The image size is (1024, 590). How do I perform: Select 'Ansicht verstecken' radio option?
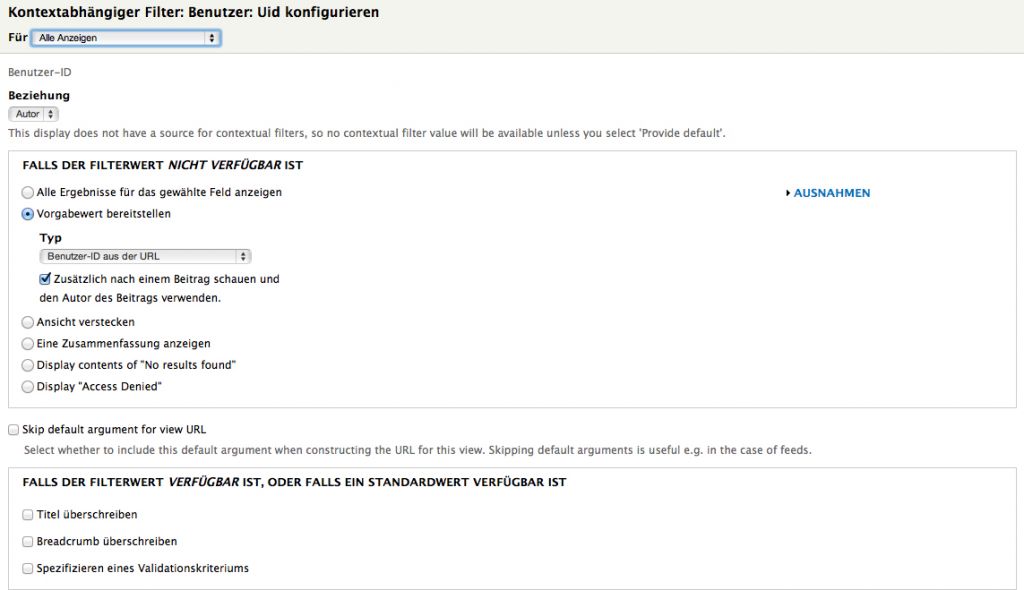click(28, 323)
